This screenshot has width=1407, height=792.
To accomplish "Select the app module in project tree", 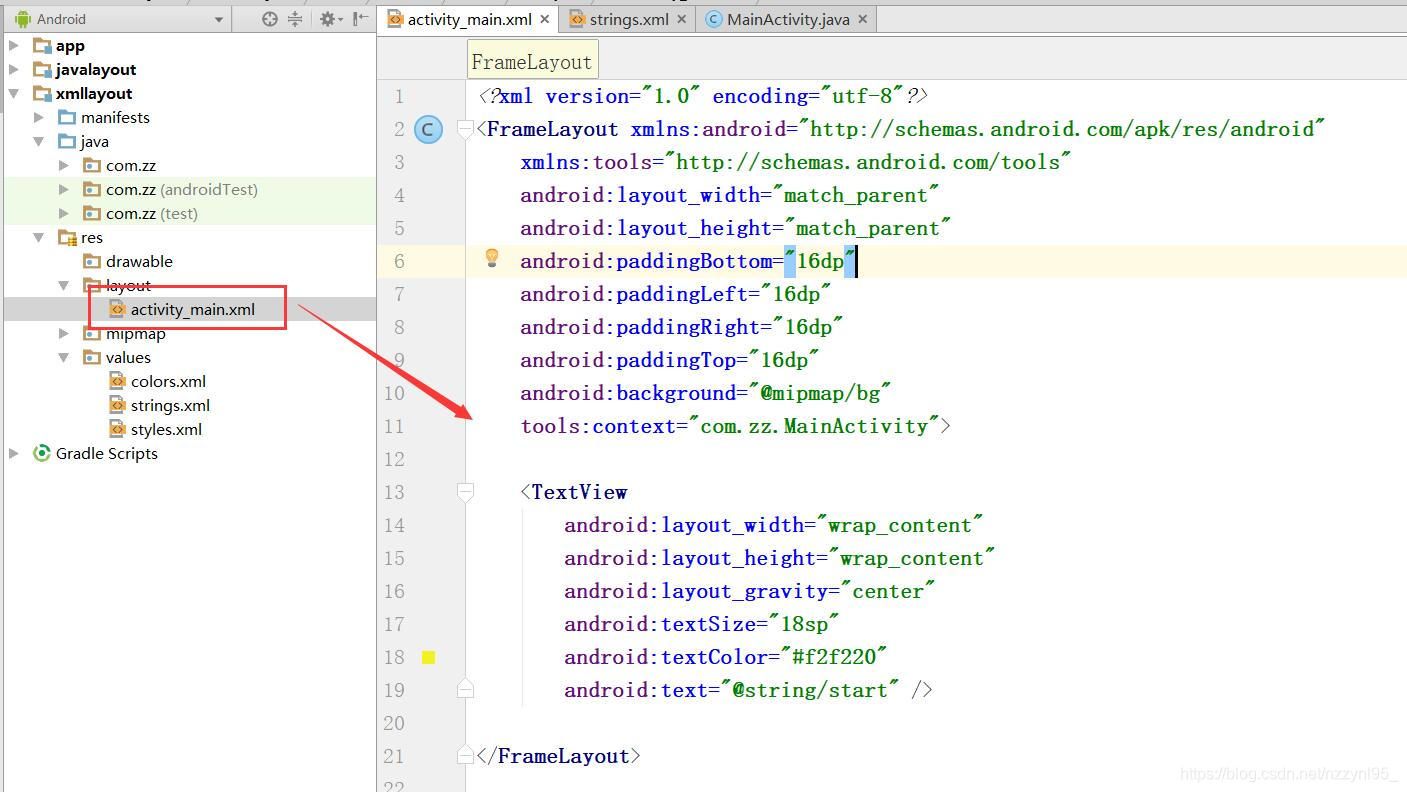I will click(70, 45).
